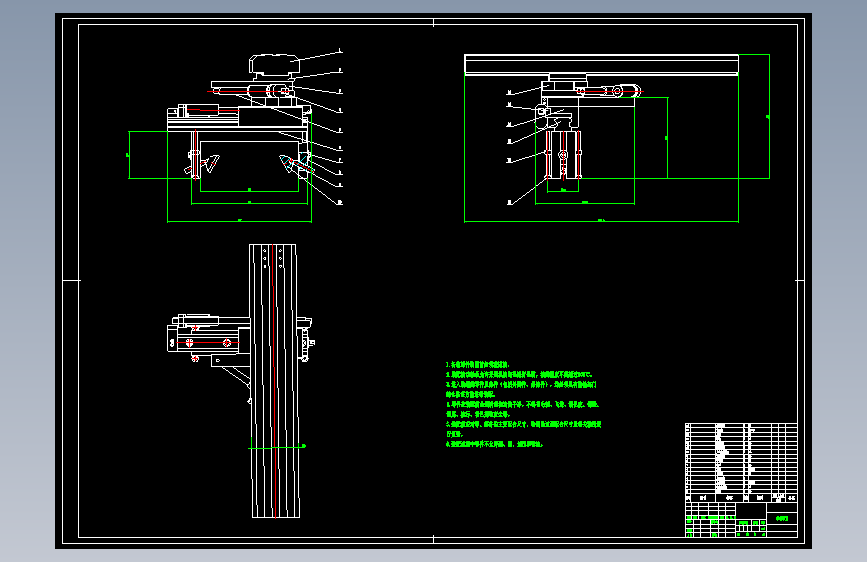The height and width of the screenshot is (562, 867).
Task: Select the overall width dimension under right view
Action: 600,221
